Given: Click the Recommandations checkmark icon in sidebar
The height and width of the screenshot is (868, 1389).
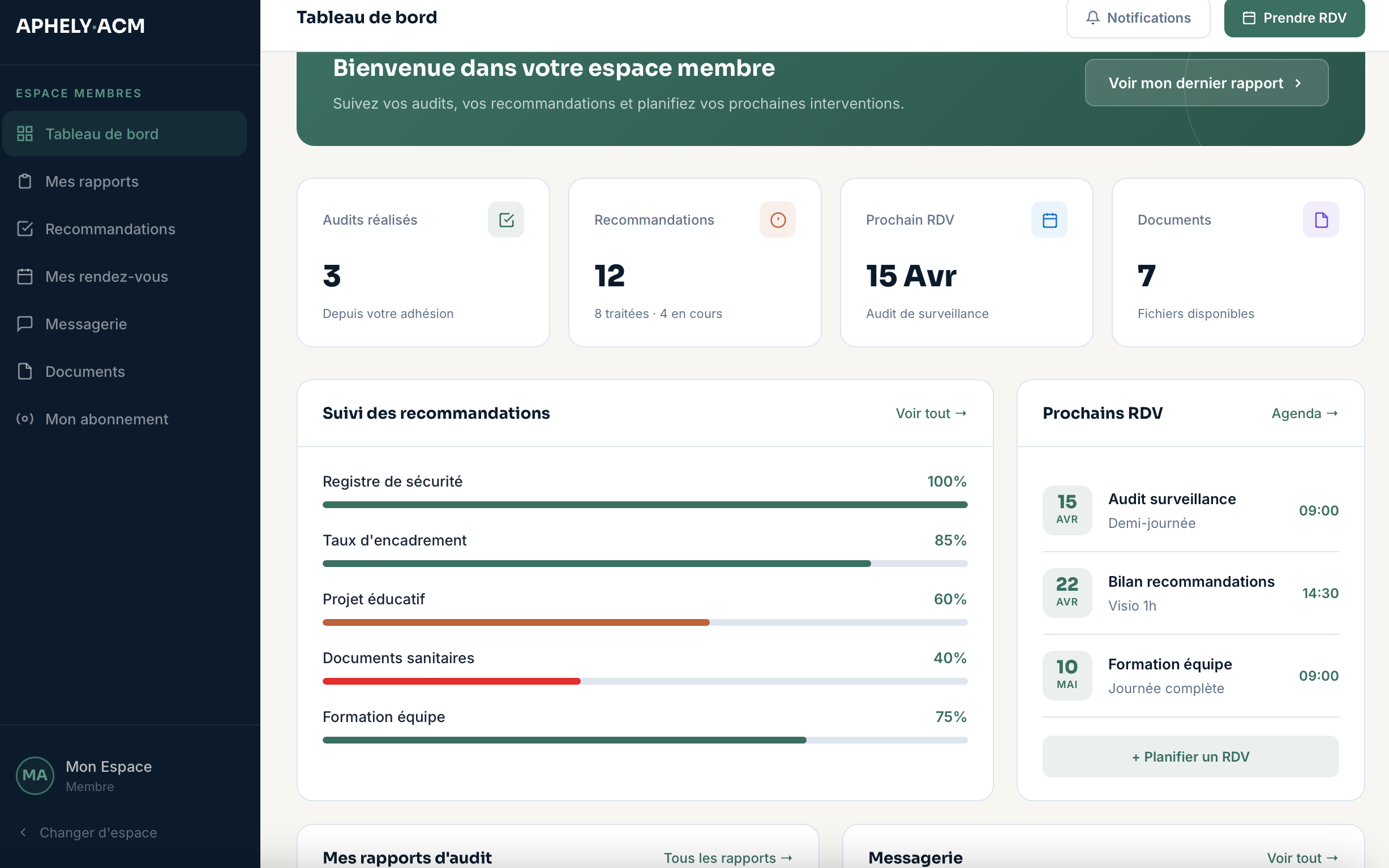Looking at the screenshot, I should (25, 229).
